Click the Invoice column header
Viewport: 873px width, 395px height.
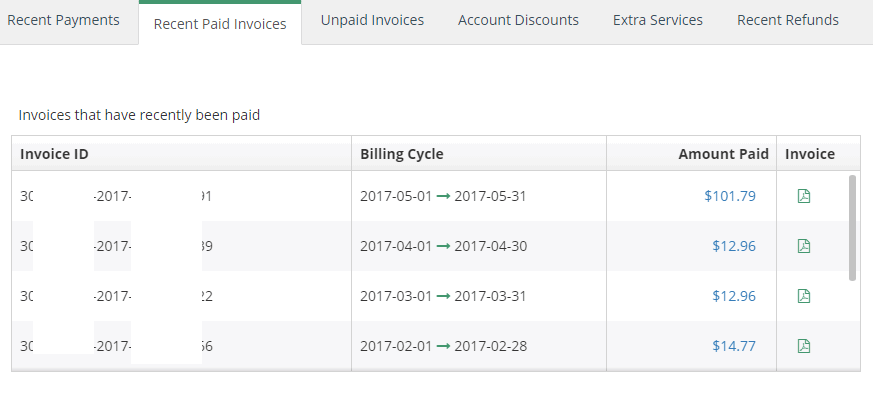818,154
